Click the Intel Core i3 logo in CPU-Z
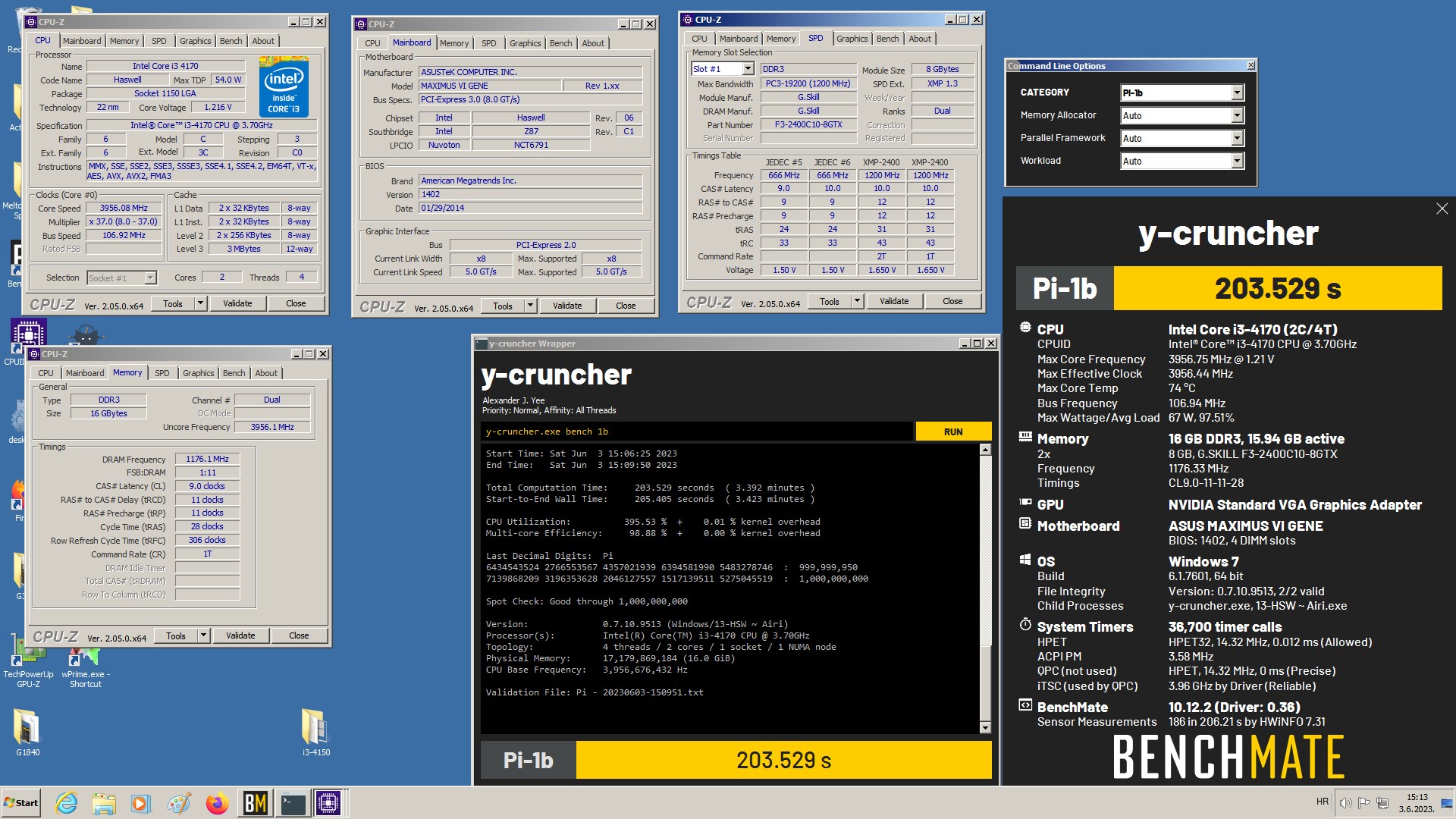 [x=284, y=87]
